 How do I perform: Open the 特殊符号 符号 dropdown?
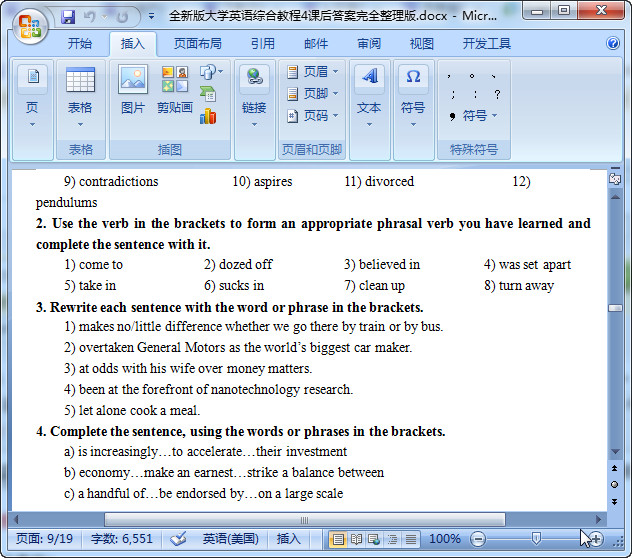click(x=473, y=116)
